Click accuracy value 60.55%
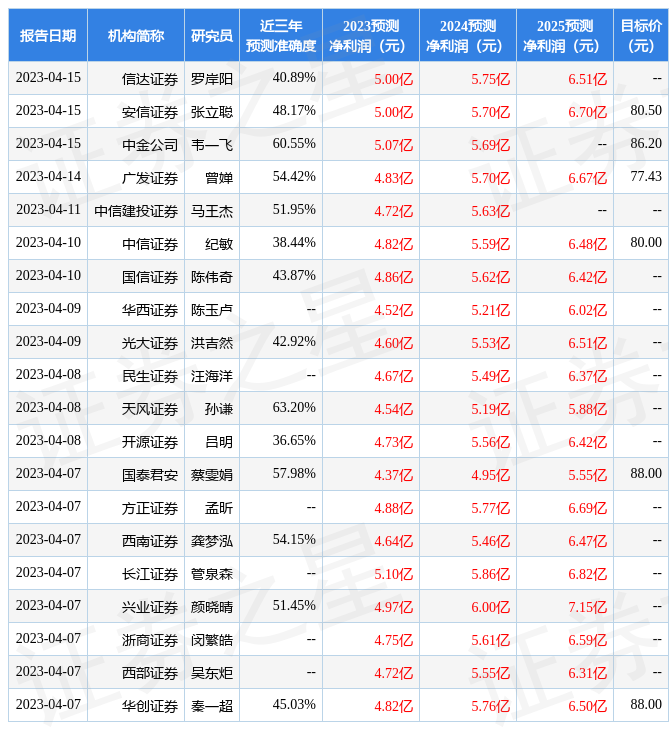Viewport: 669px width, 730px height. coord(294,143)
